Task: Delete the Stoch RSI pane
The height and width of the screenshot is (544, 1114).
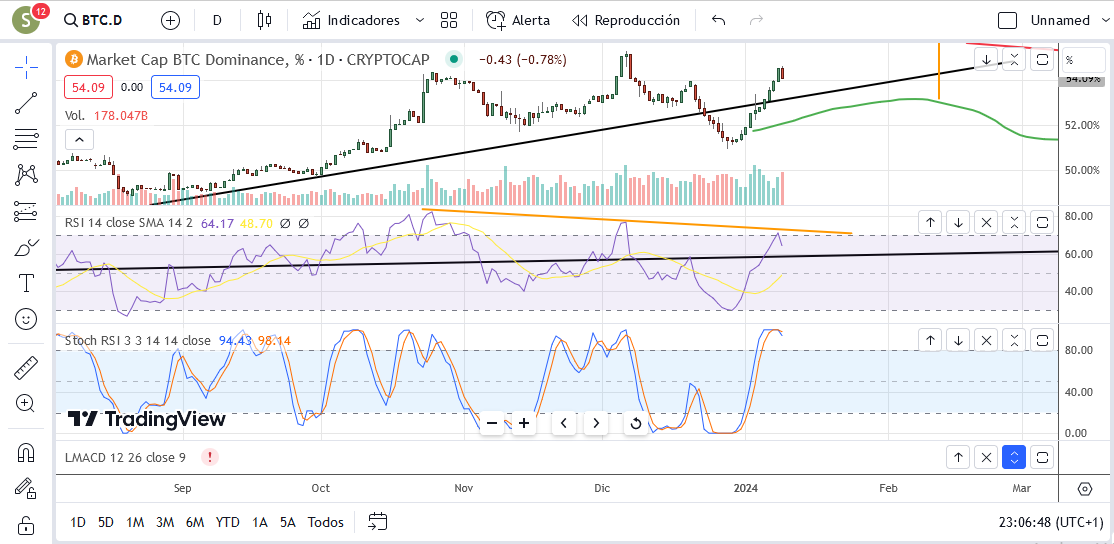Action: click(x=986, y=341)
